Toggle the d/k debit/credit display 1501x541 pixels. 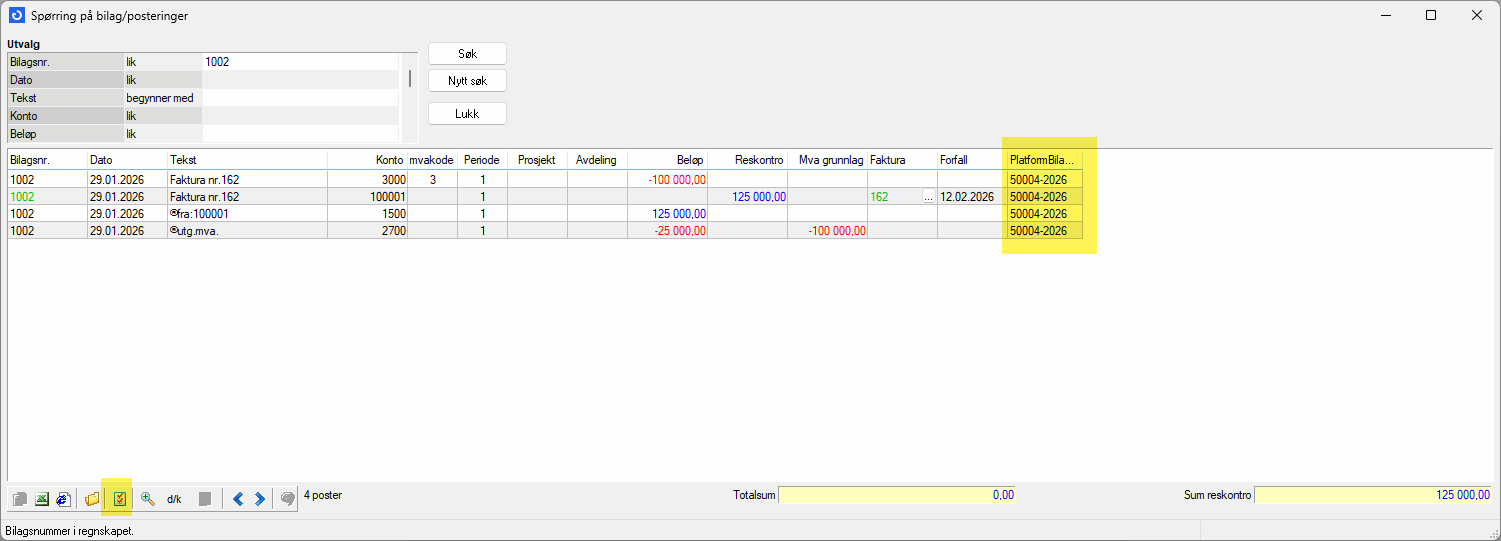(x=174, y=499)
